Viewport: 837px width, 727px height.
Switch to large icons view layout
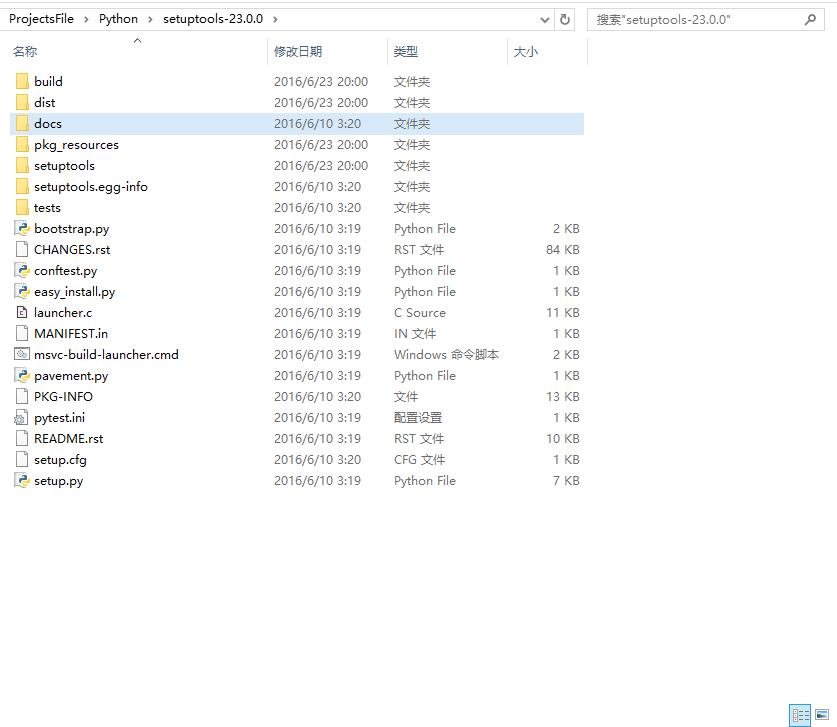click(823, 715)
